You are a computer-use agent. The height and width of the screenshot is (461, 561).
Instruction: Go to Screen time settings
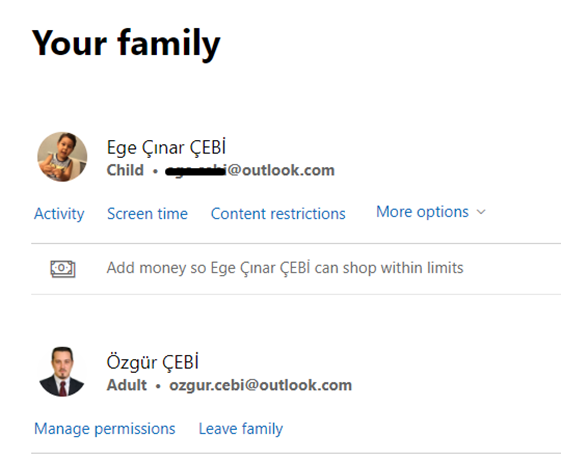click(147, 214)
